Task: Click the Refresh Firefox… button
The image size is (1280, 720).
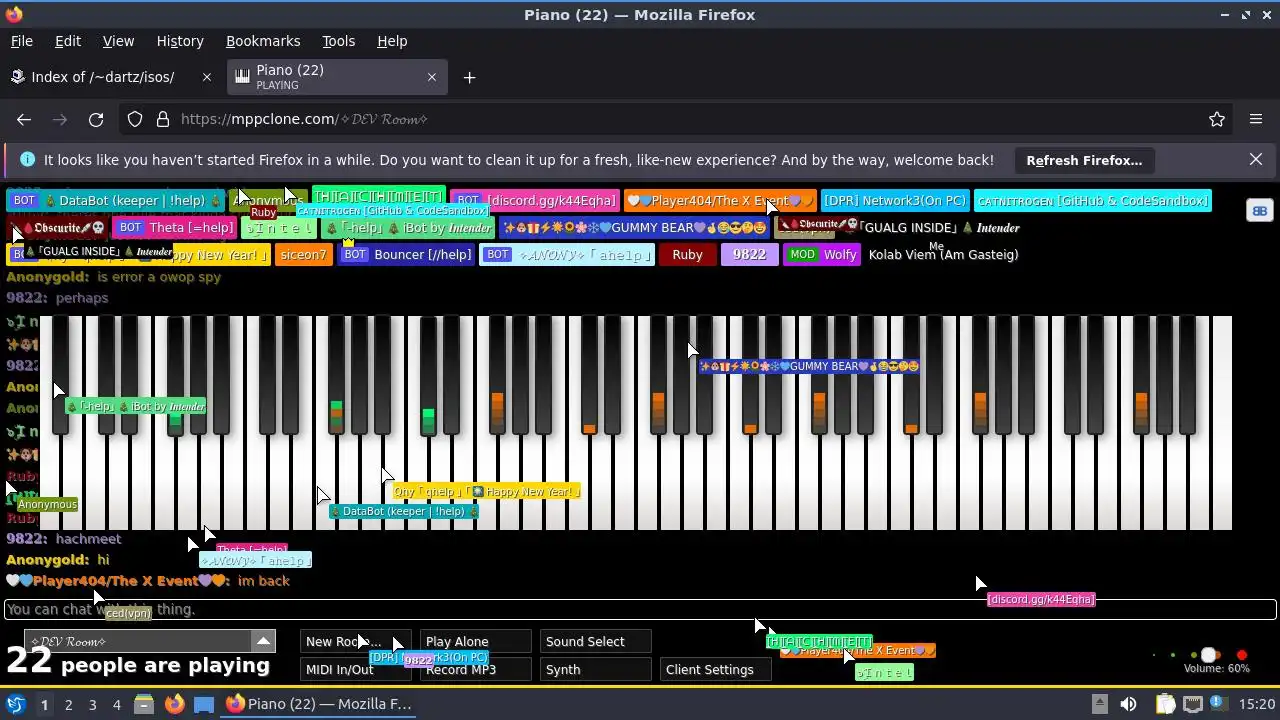Action: tap(1084, 160)
